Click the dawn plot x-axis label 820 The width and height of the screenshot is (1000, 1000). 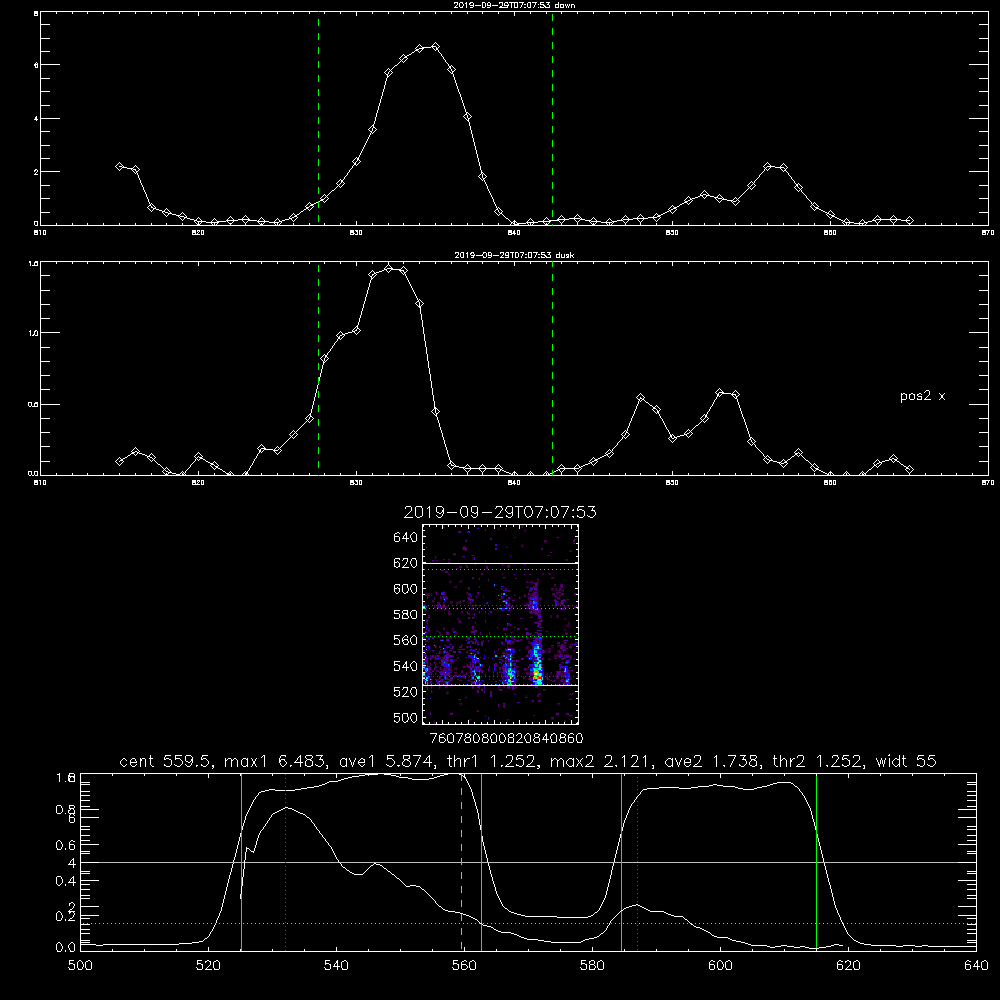click(198, 233)
